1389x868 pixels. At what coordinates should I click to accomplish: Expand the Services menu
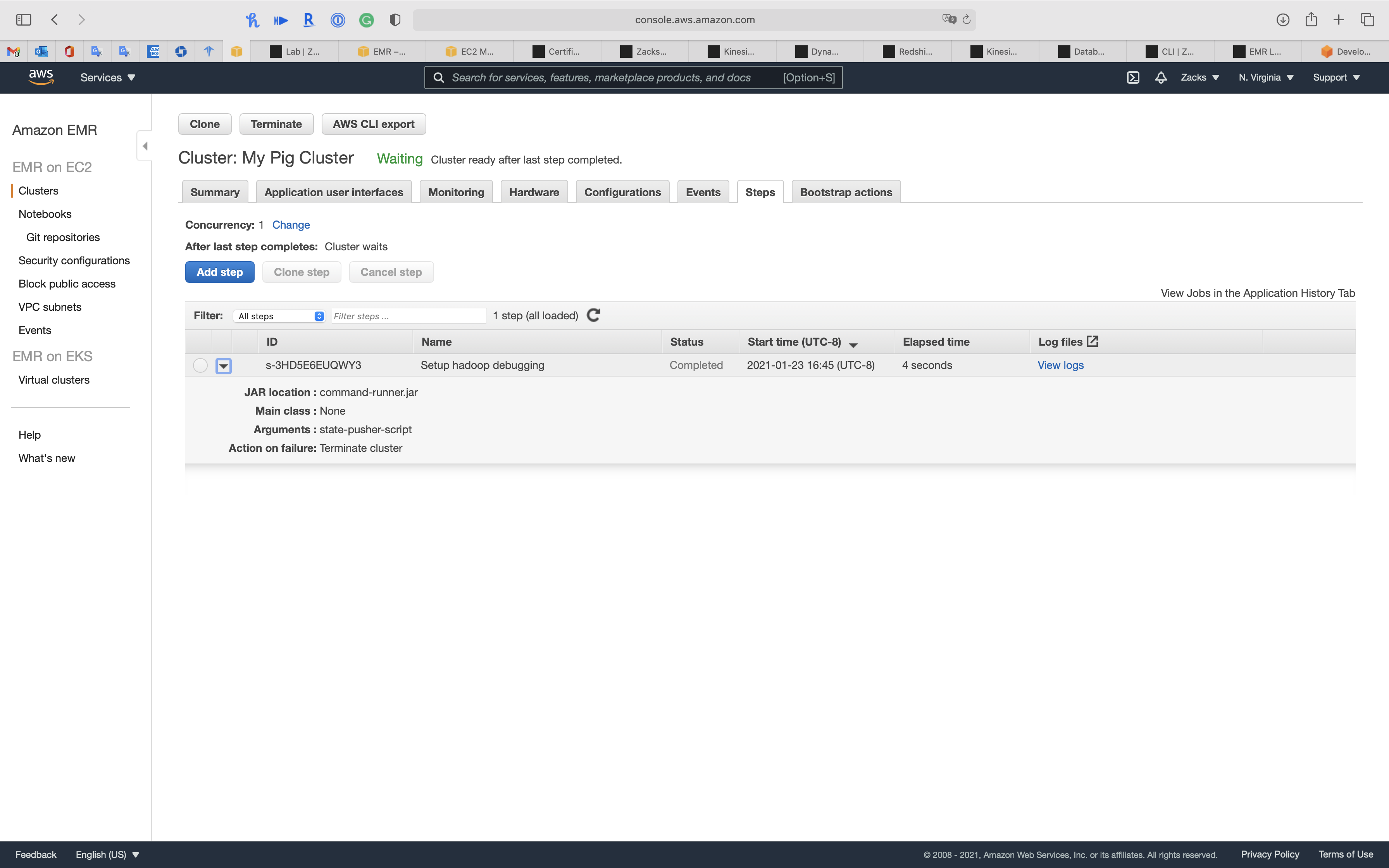[107, 77]
